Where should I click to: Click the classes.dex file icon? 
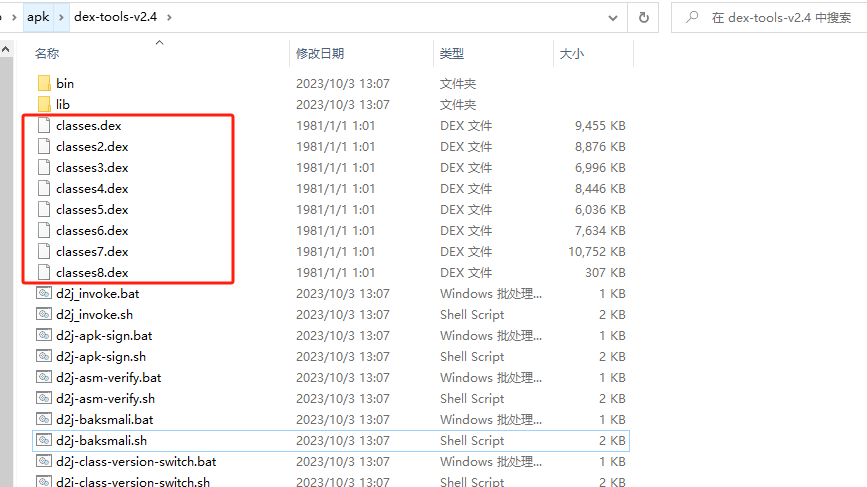click(x=44, y=125)
